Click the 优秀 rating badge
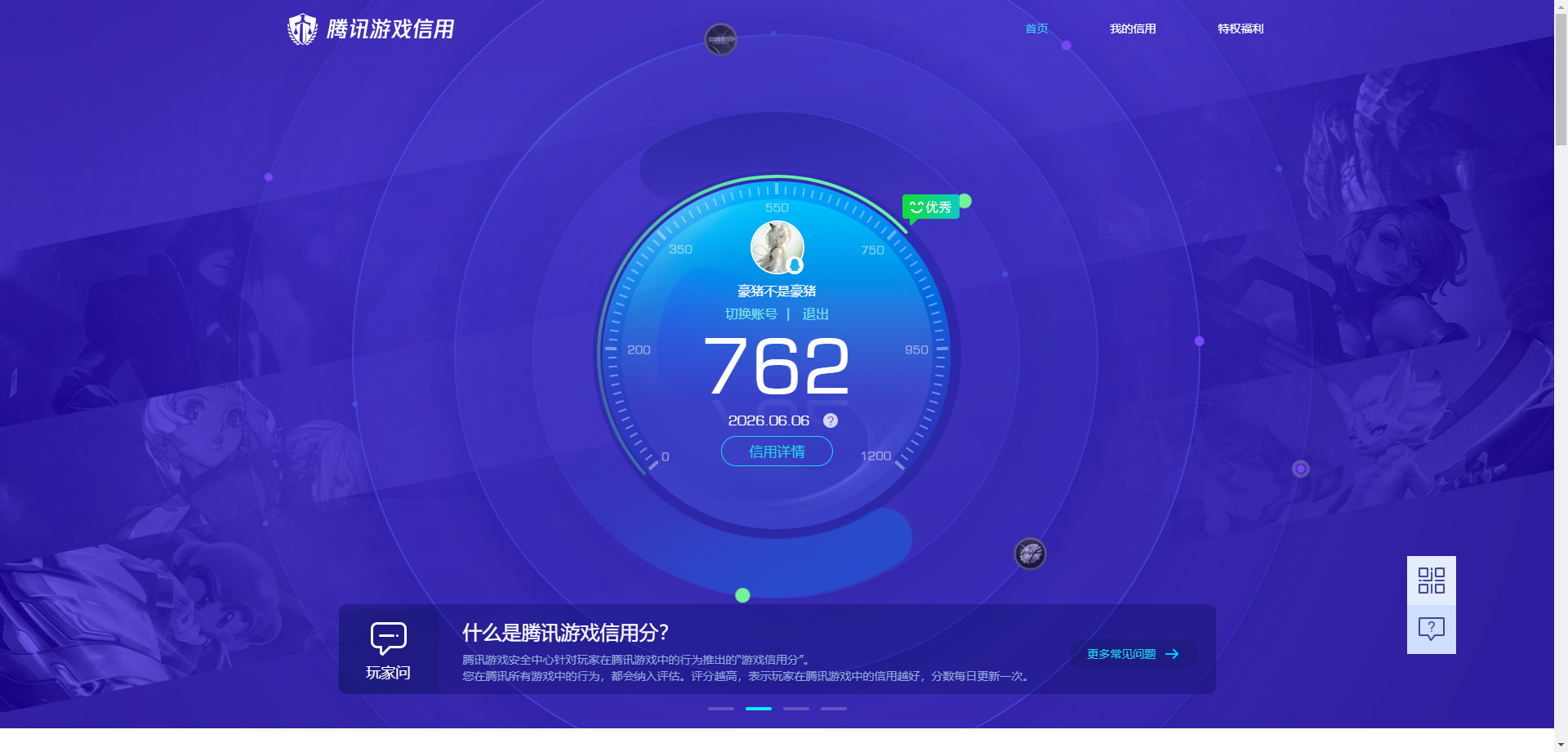The width and height of the screenshot is (1568, 752). pos(930,207)
